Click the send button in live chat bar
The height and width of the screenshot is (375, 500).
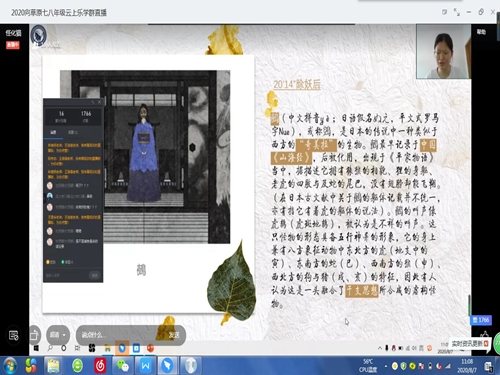point(174,335)
